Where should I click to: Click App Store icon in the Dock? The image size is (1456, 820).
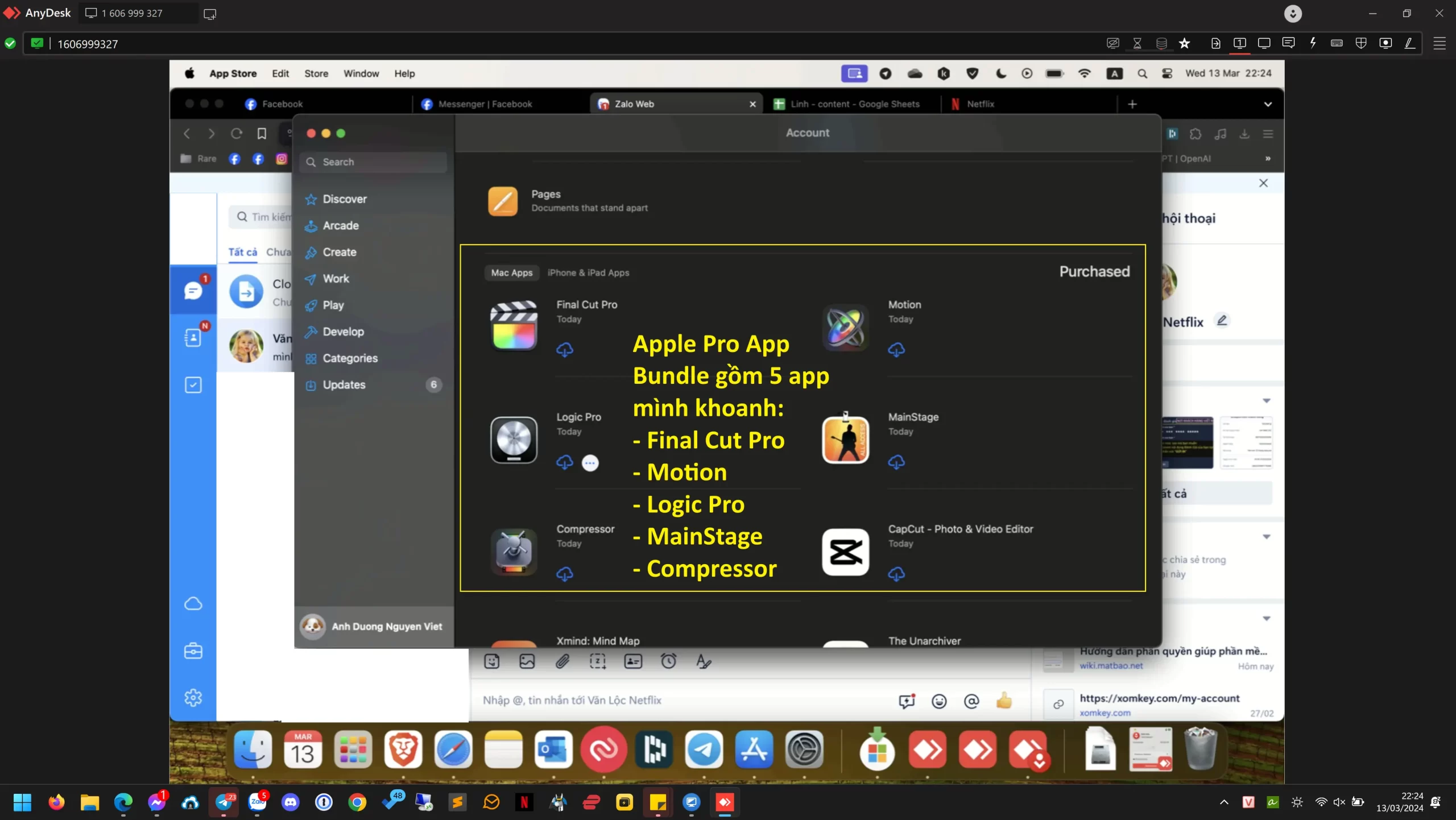click(754, 749)
